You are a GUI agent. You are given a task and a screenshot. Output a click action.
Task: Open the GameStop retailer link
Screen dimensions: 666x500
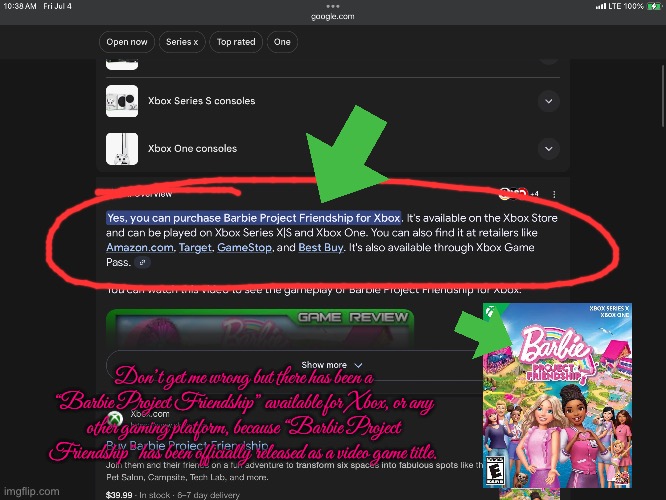[x=244, y=247]
